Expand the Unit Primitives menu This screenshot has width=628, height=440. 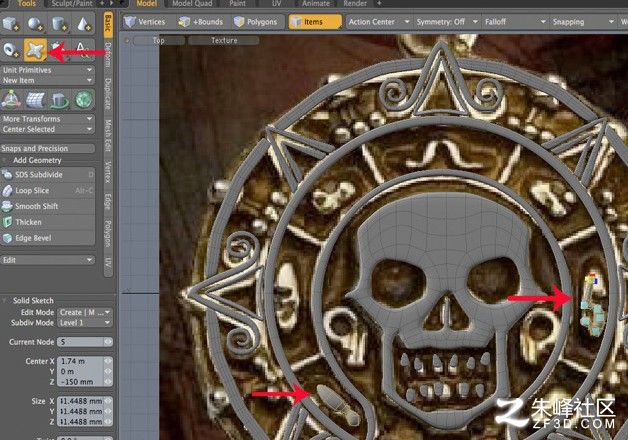coord(47,70)
